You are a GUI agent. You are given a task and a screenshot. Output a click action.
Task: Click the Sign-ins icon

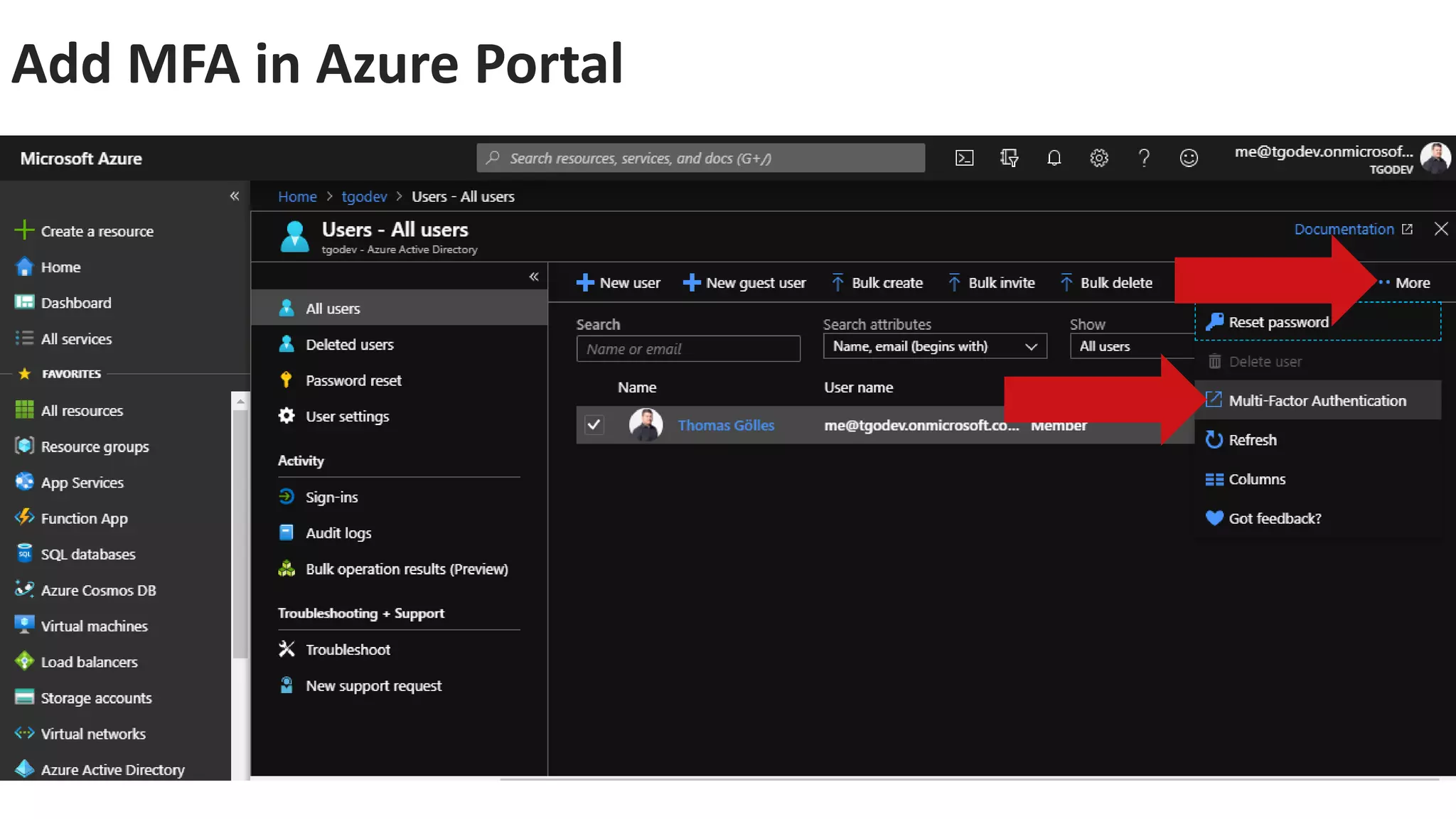click(x=287, y=496)
